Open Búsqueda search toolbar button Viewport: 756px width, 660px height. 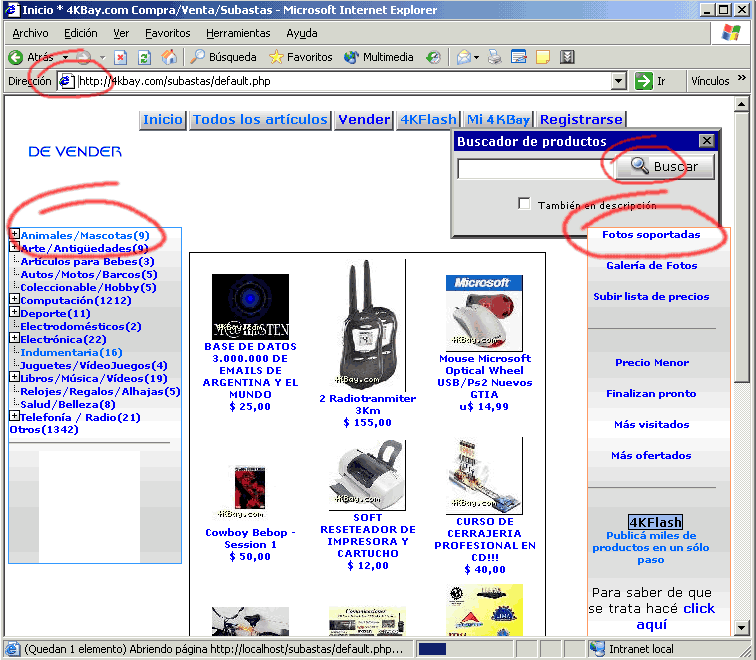click(x=223, y=57)
